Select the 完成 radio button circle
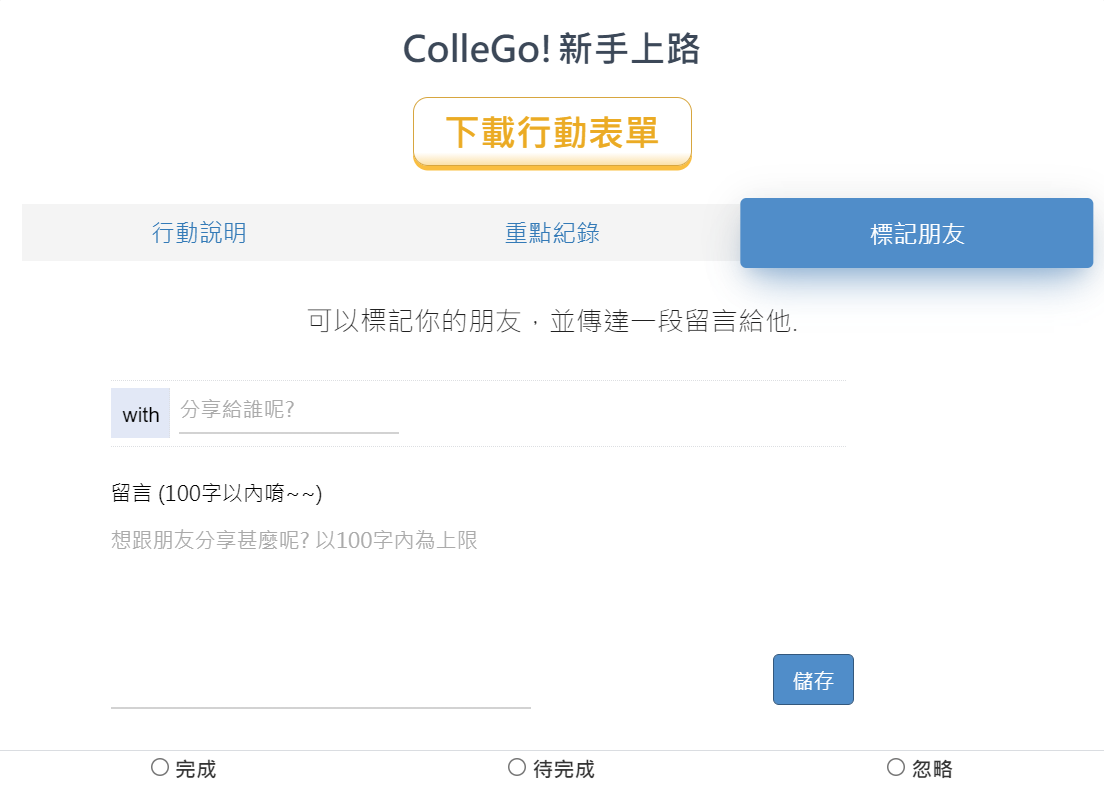Screen dimensions: 1104x807 coord(160,768)
